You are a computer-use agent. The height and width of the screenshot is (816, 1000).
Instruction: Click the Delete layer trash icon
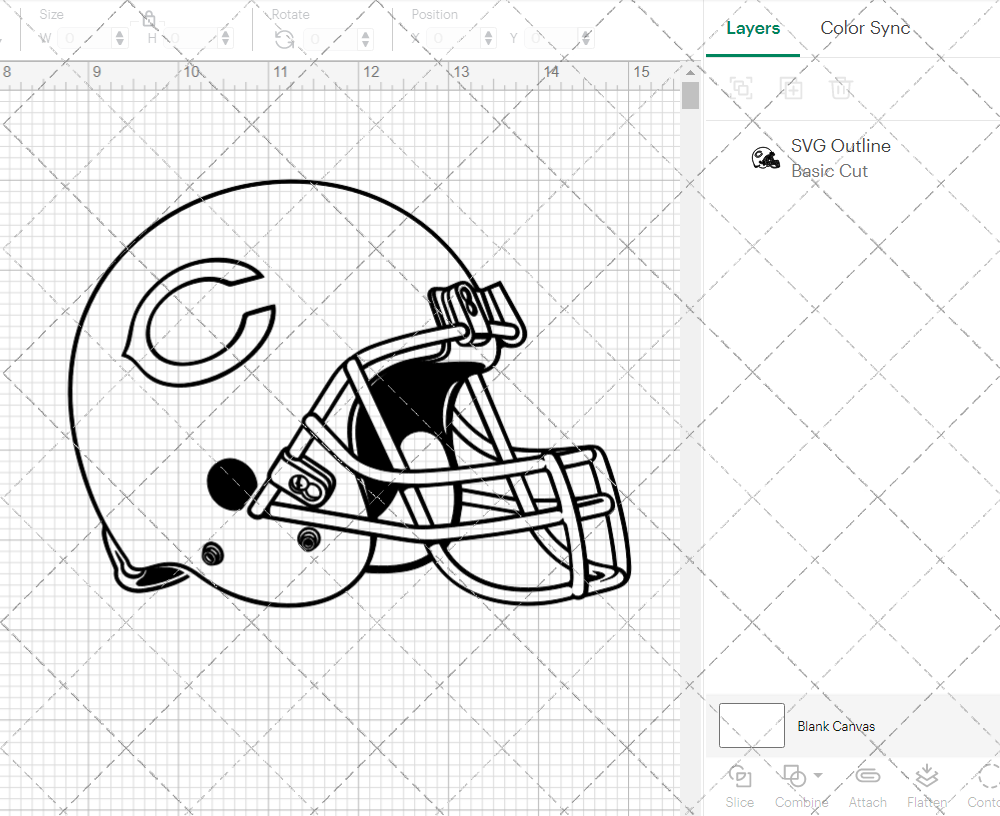coord(841,87)
